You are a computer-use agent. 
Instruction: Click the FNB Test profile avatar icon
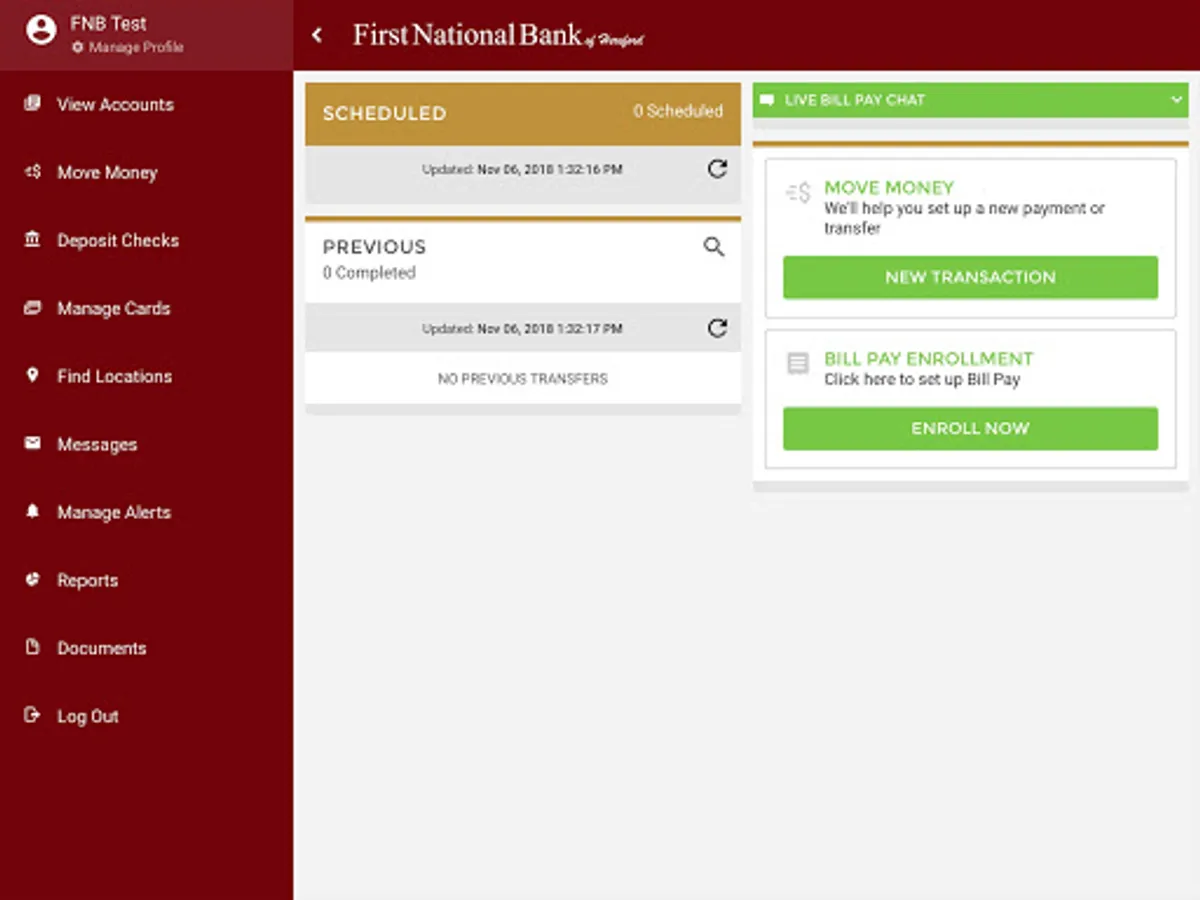pyautogui.click(x=41, y=31)
